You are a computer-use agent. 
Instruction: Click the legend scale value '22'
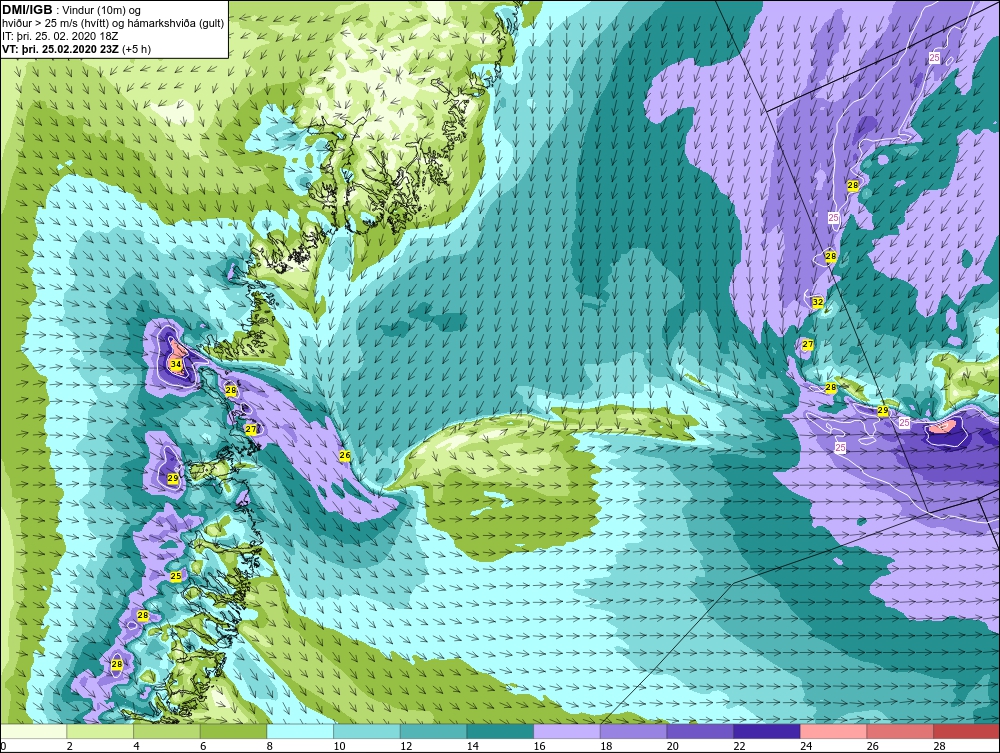739,746
